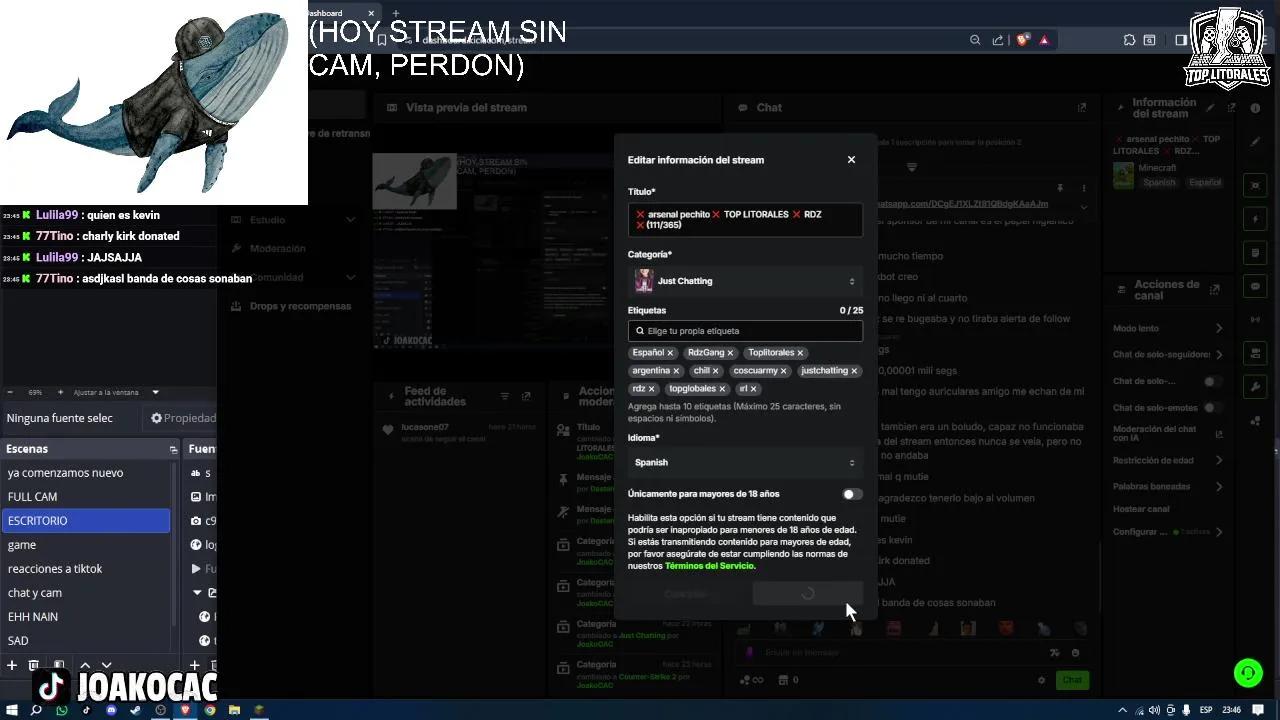Open source Propiedades button
1280x720 pixels.
tap(183, 418)
